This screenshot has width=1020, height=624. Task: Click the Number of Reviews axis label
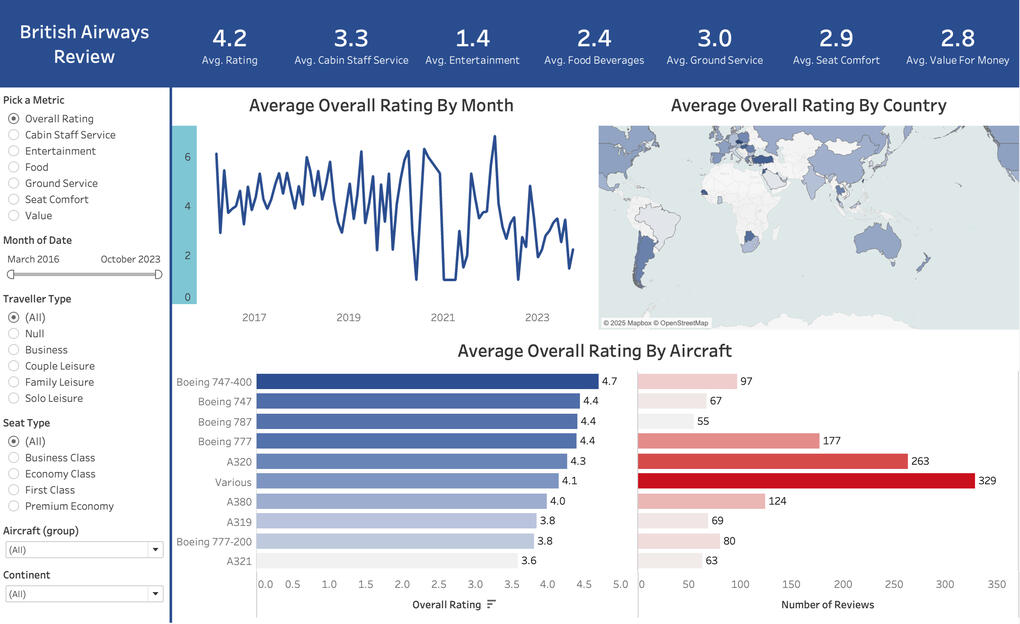(x=827, y=604)
